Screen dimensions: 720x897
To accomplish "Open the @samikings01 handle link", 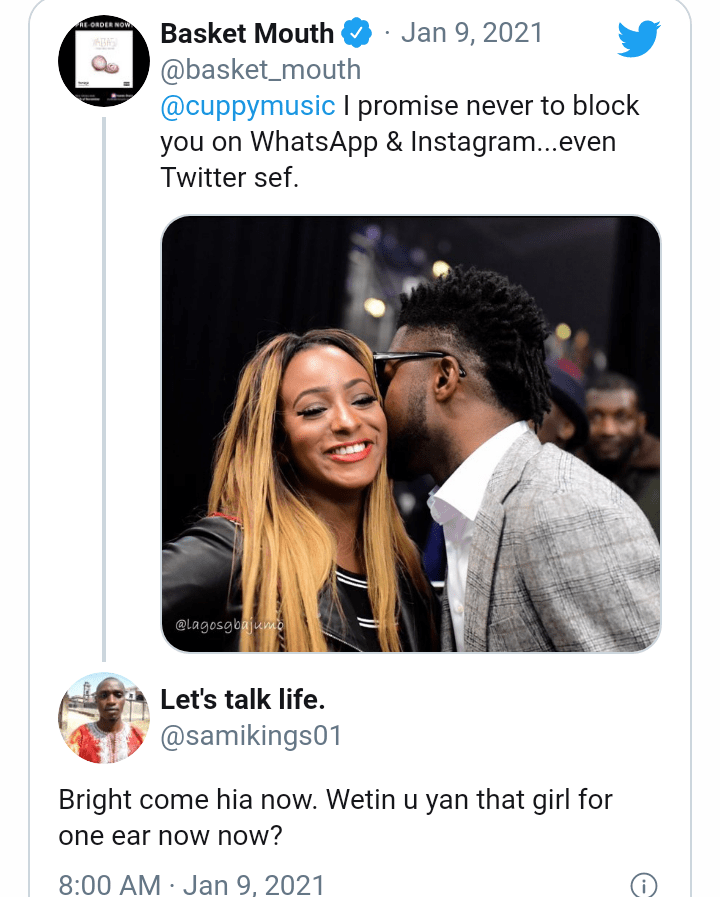I will (x=251, y=737).
